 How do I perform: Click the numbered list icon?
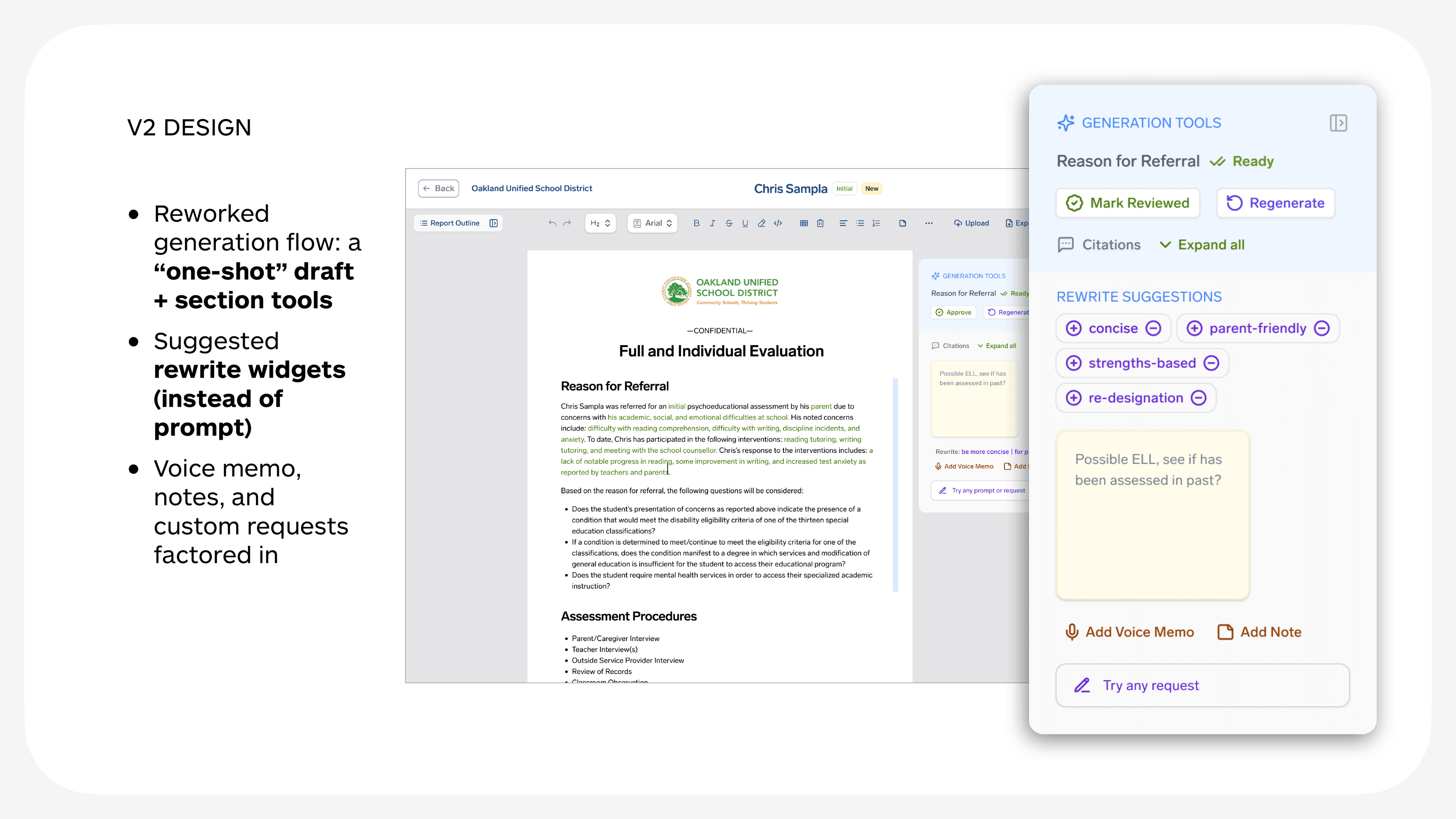876,223
